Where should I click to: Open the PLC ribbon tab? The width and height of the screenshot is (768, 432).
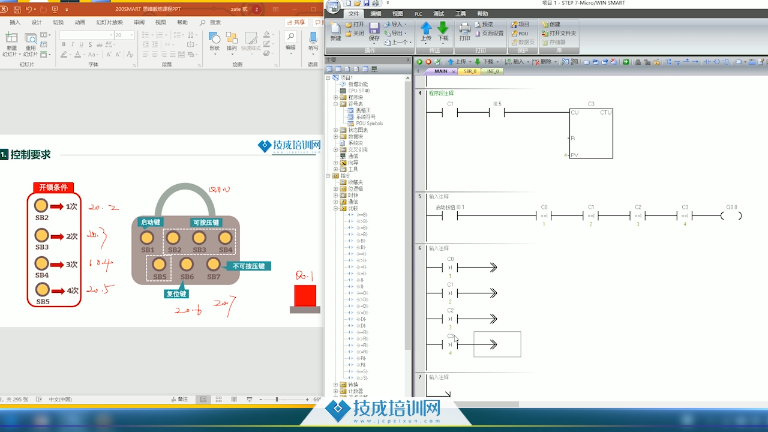coord(419,13)
